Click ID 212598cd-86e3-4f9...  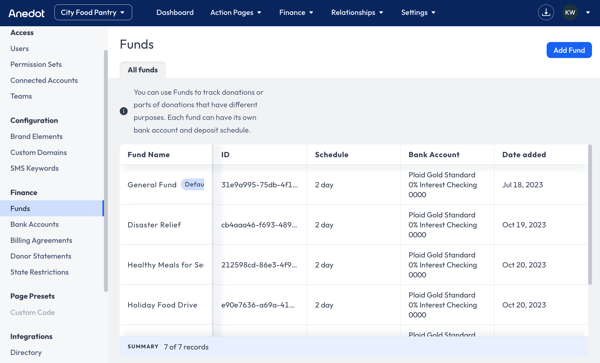pos(259,265)
